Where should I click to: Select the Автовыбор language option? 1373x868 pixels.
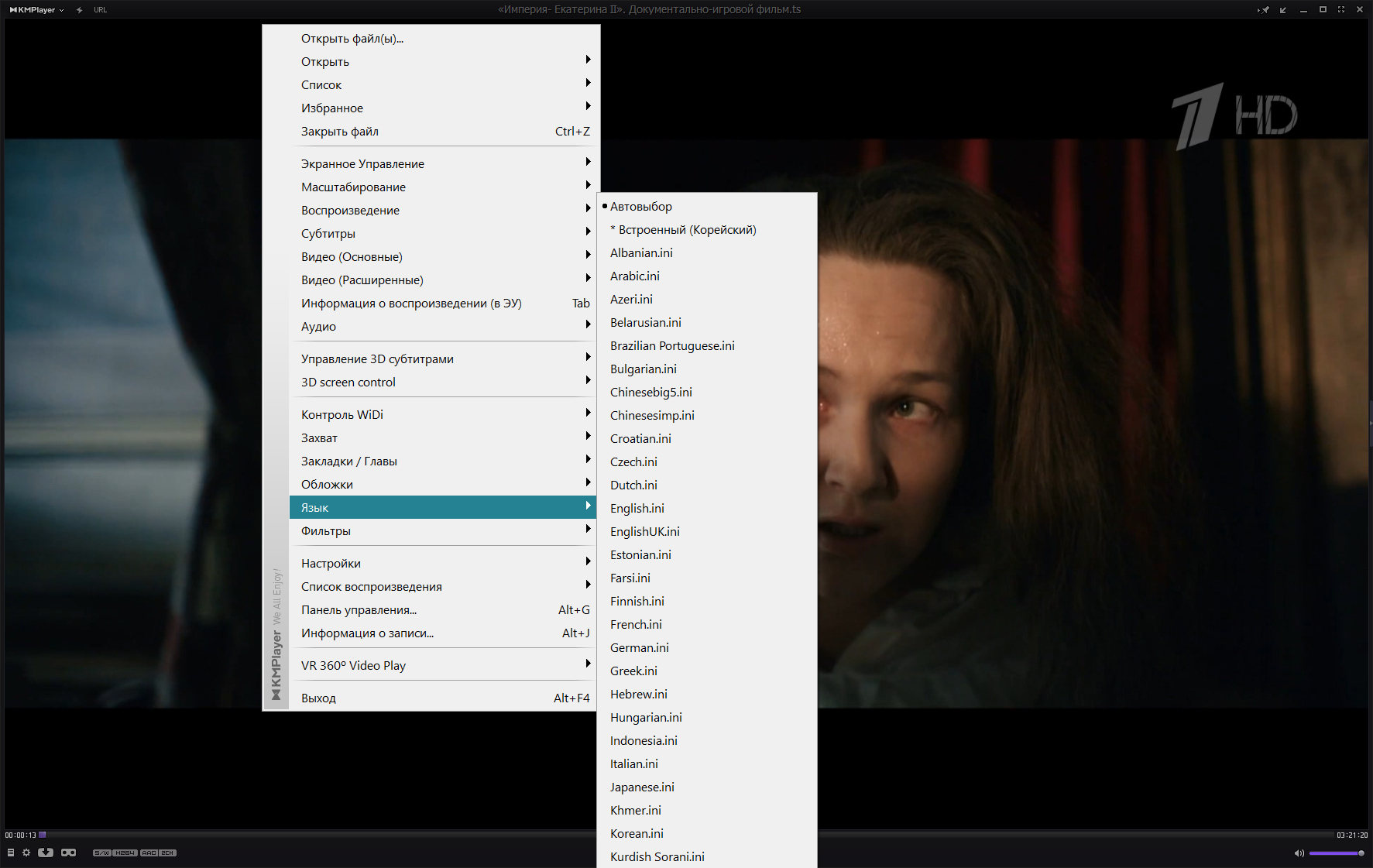click(x=640, y=207)
